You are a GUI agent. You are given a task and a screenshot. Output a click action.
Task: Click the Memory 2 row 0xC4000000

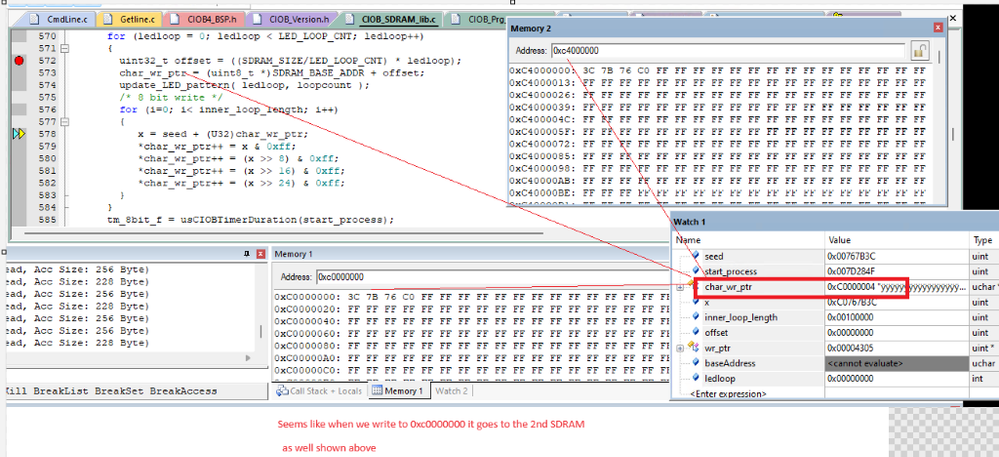[718, 71]
